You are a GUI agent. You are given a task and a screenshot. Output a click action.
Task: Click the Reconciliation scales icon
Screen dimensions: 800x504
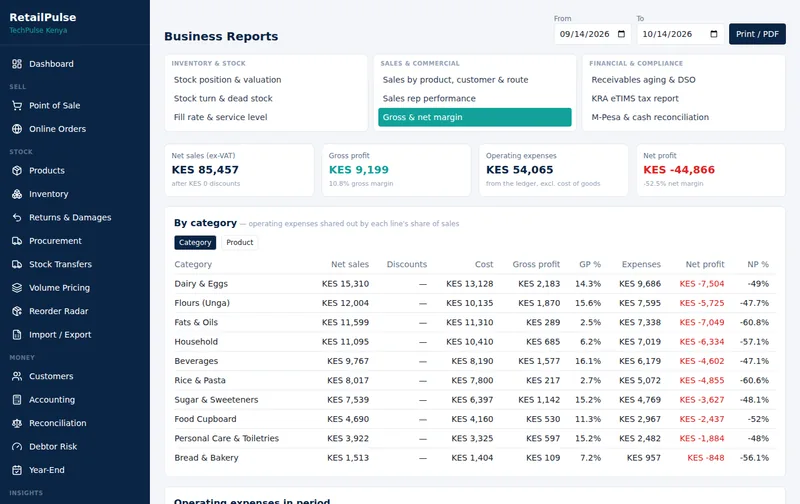tap(17, 423)
